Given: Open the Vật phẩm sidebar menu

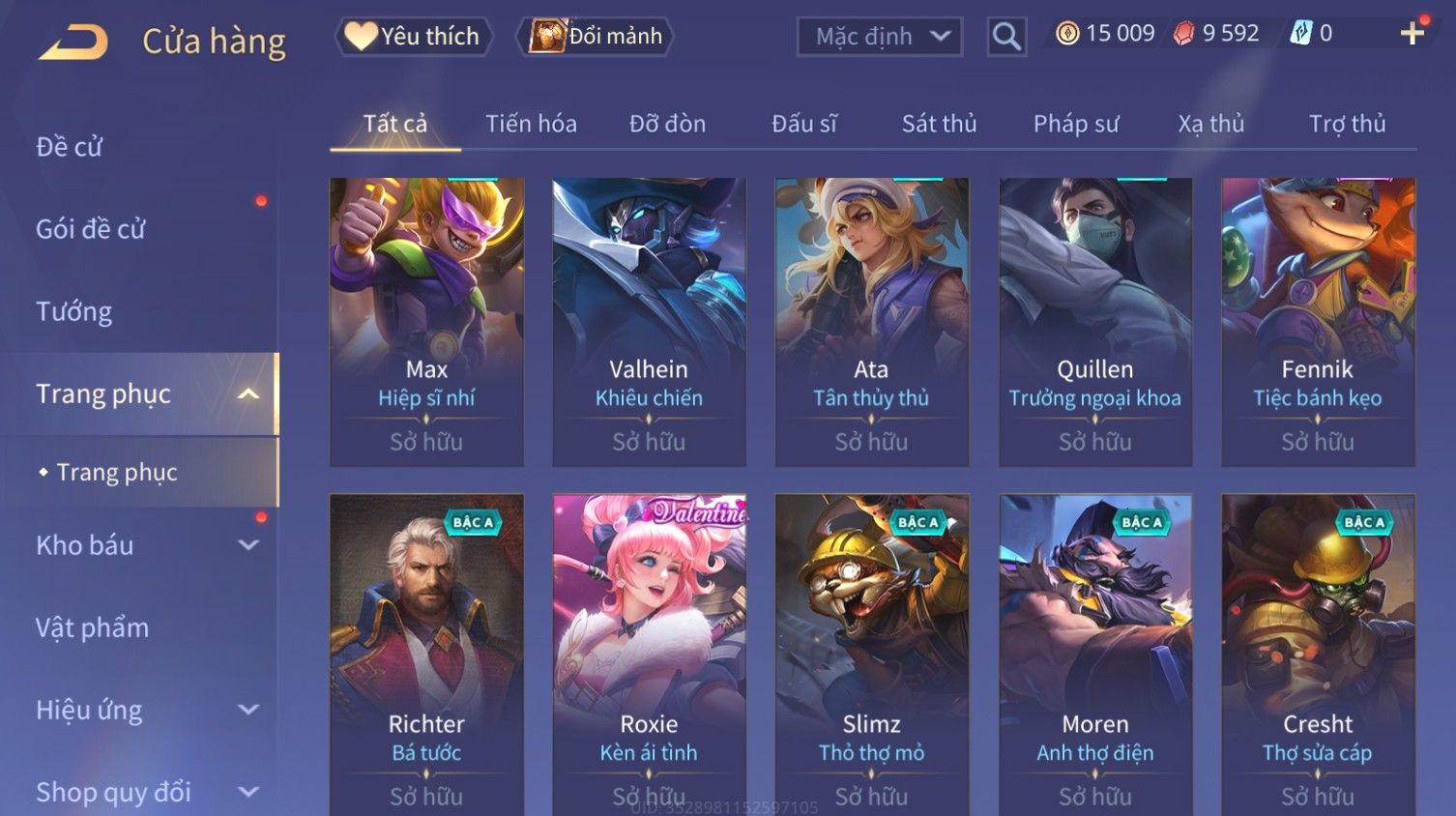Looking at the screenshot, I should pos(92,627).
